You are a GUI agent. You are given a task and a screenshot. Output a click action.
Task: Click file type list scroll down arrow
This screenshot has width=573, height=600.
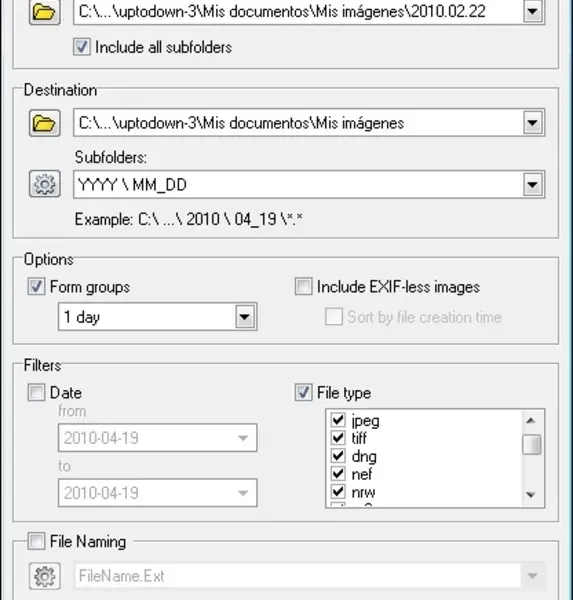click(x=531, y=495)
